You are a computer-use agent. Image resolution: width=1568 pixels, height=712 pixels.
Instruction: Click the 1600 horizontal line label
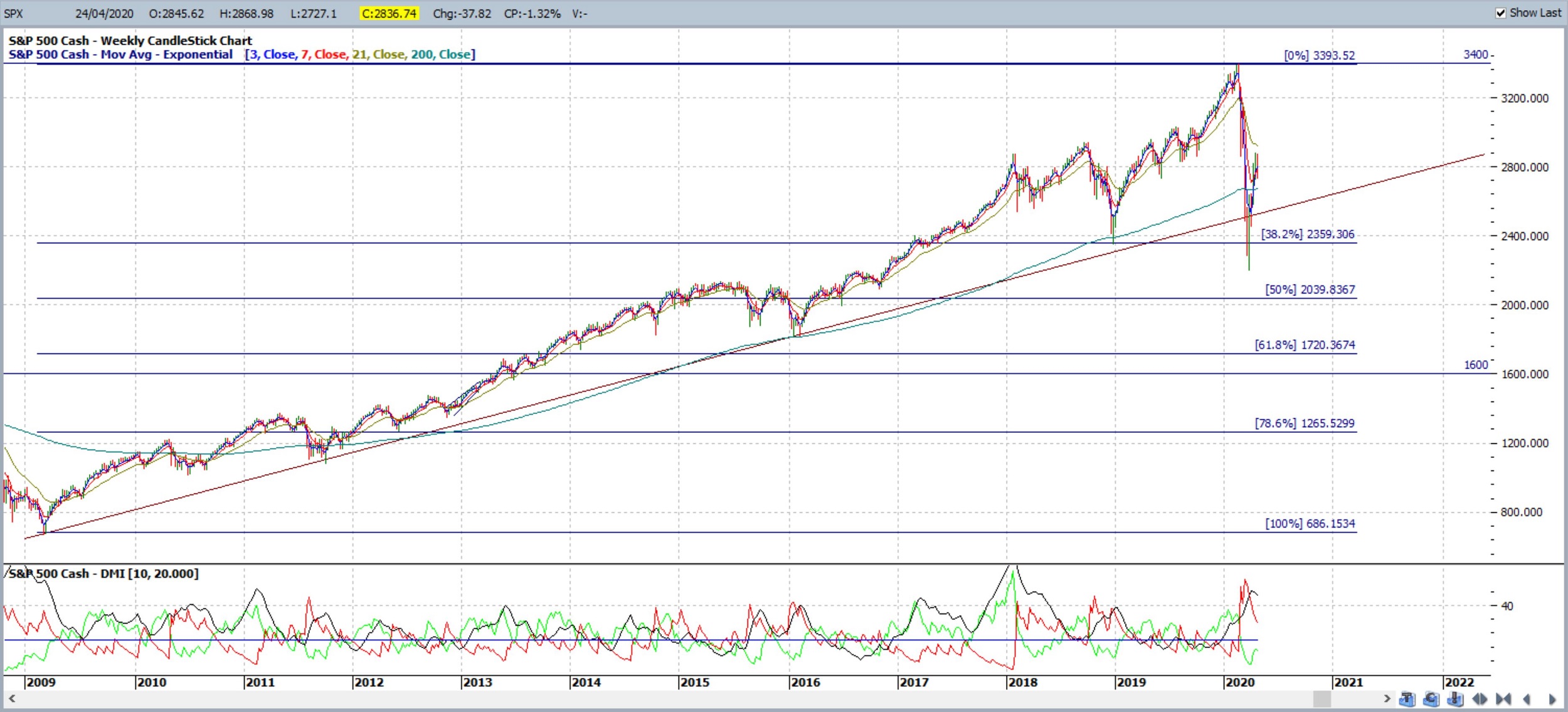pyautogui.click(x=1476, y=365)
